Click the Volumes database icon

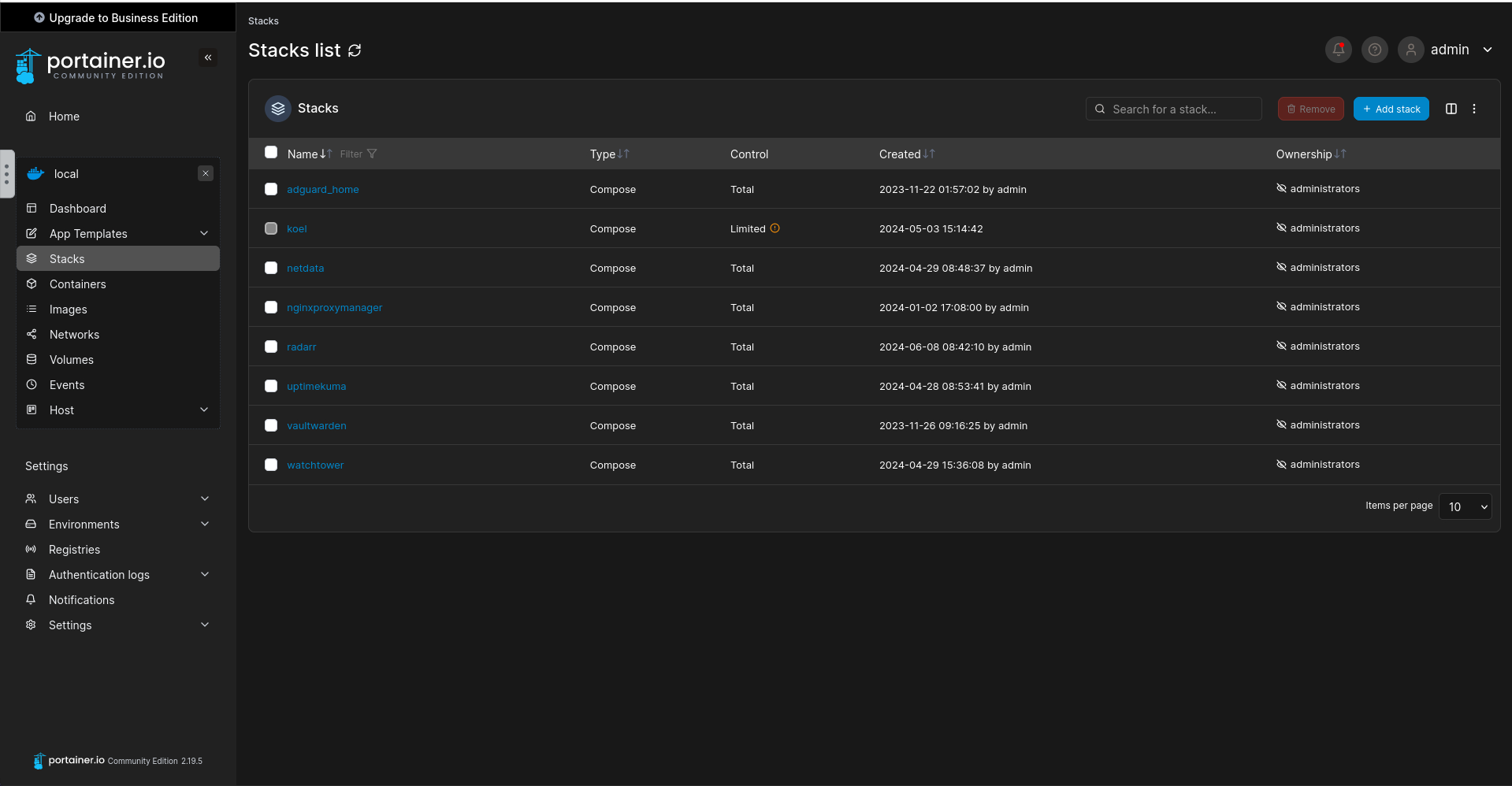point(32,359)
